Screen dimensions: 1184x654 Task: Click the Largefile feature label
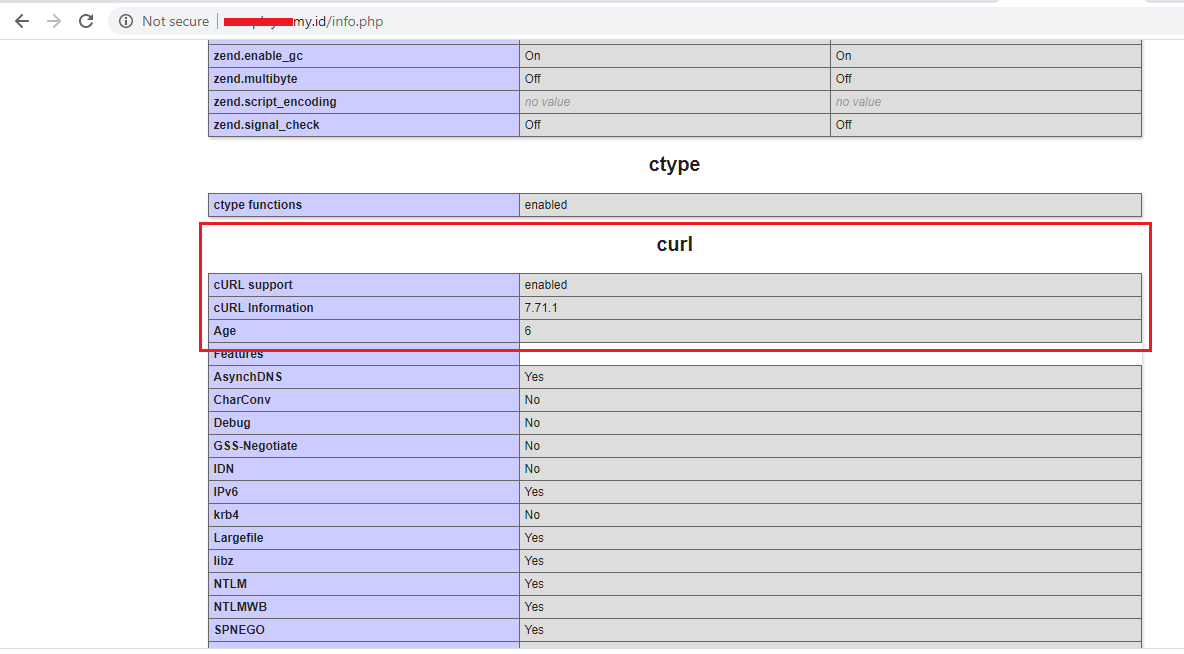[239, 538]
